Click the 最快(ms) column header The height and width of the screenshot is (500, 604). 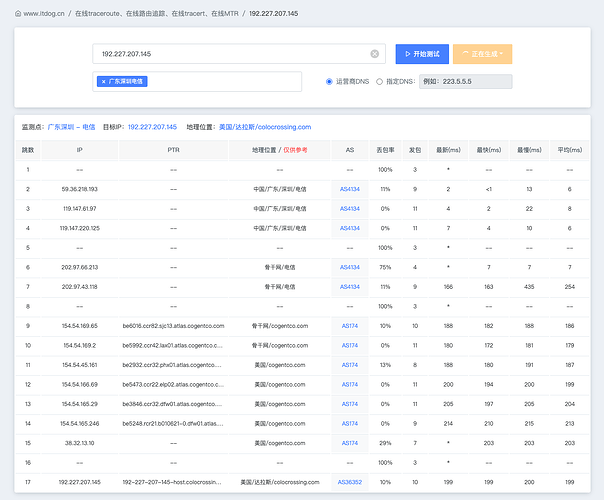point(489,150)
